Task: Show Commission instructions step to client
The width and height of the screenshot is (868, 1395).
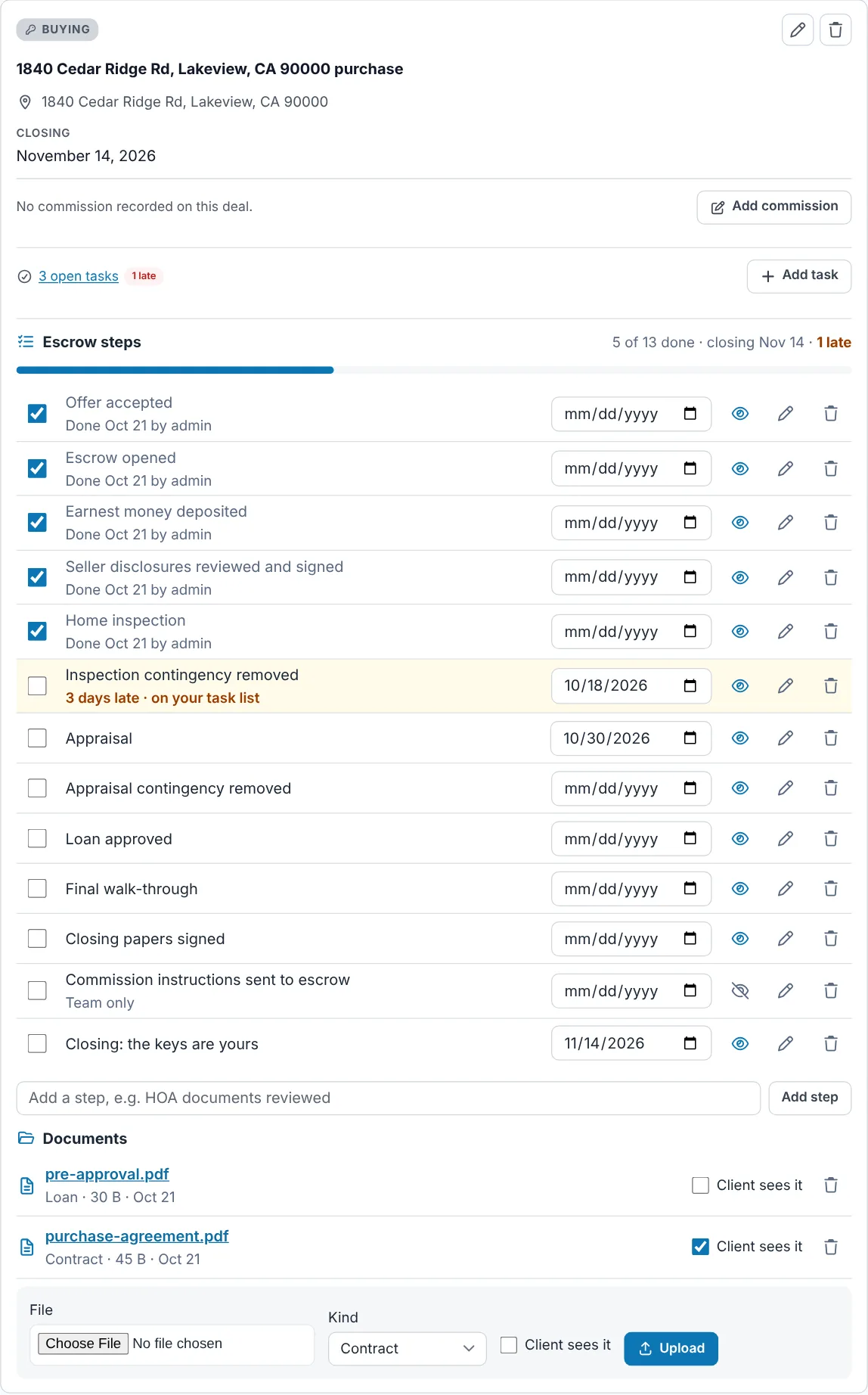Action: pos(739,991)
